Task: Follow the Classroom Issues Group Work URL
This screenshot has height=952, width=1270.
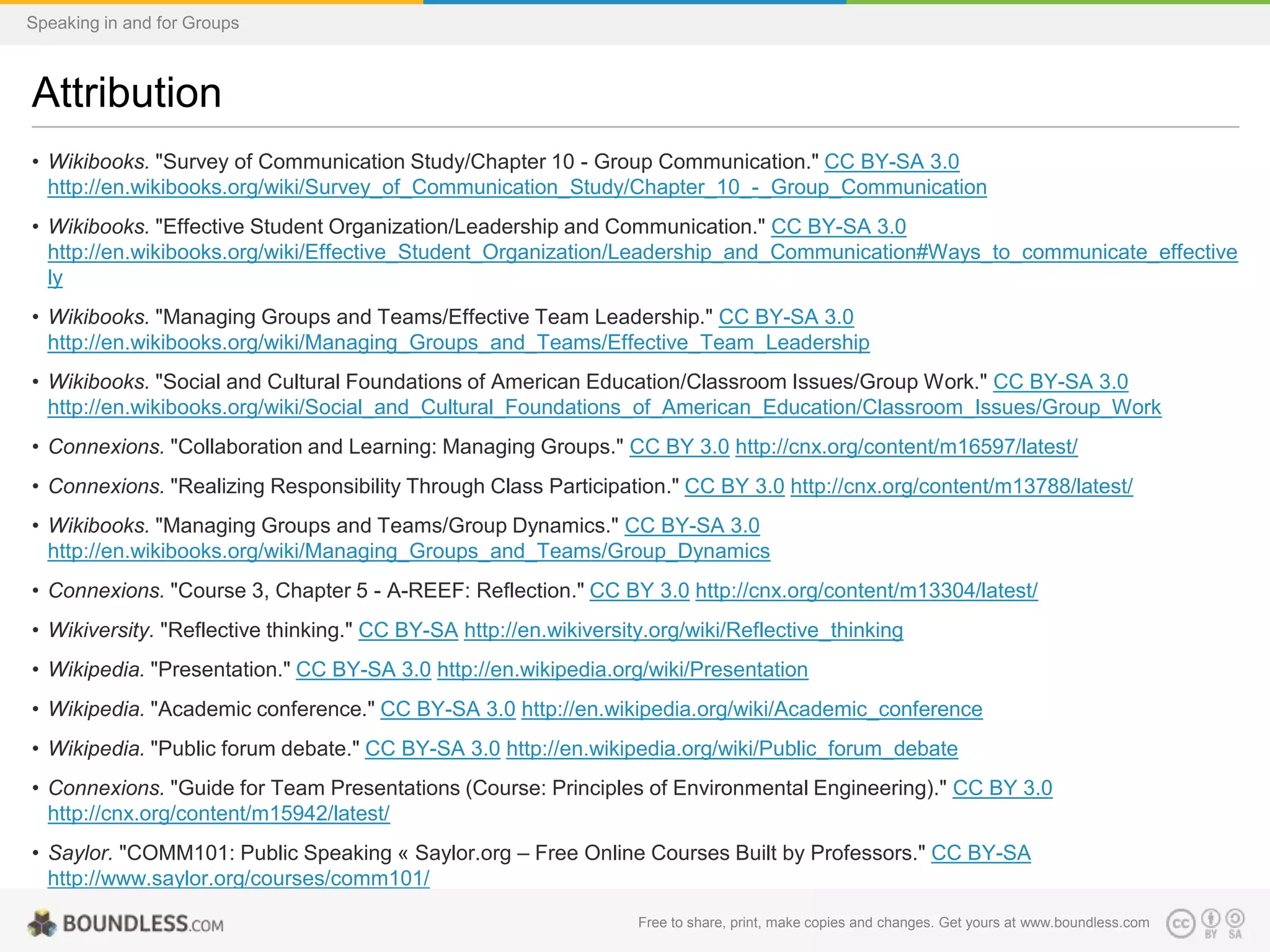Action: click(604, 407)
